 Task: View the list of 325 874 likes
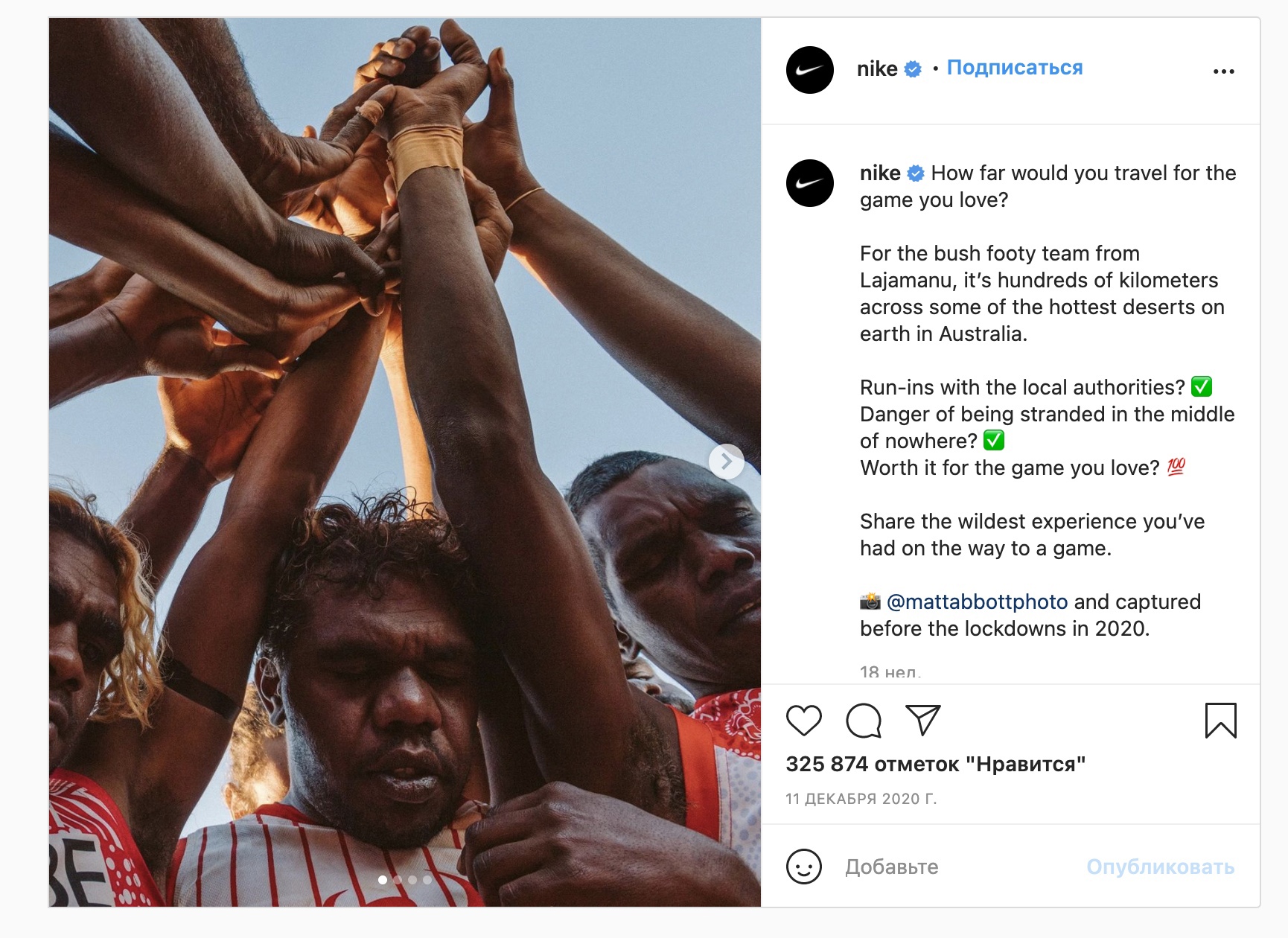pyautogui.click(x=935, y=764)
